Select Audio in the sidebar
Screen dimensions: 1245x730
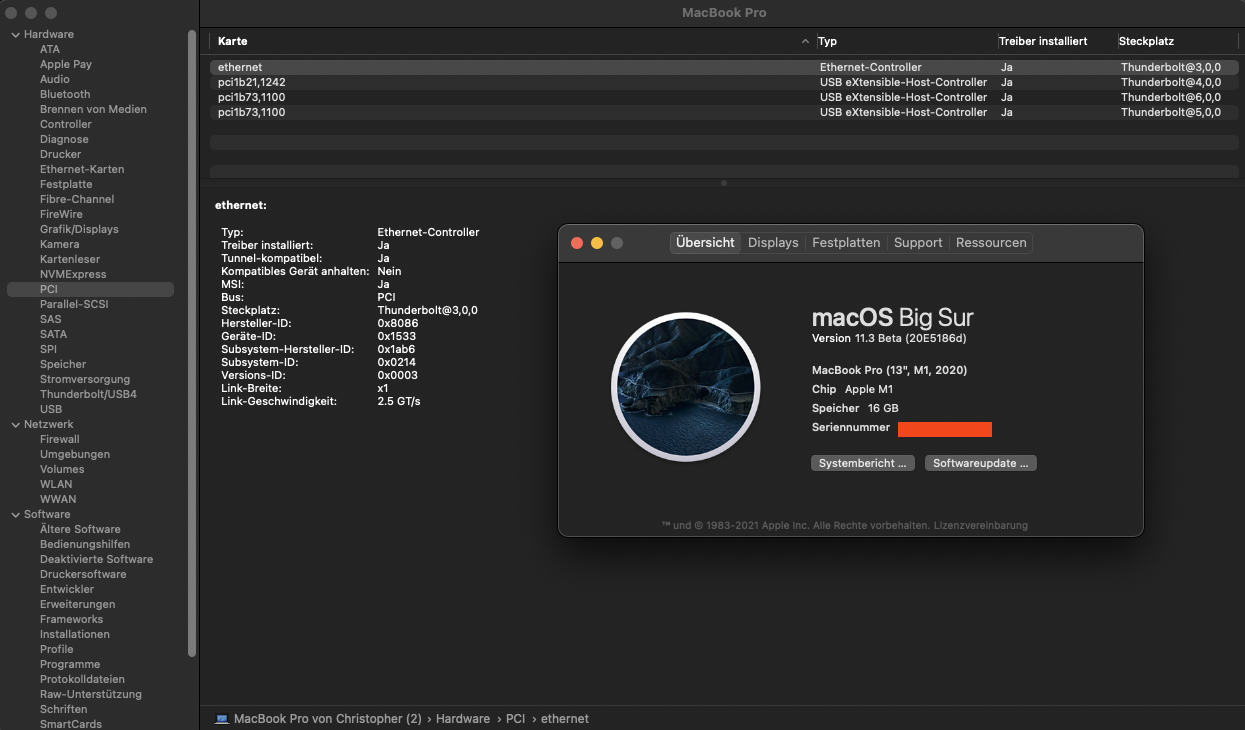point(55,79)
